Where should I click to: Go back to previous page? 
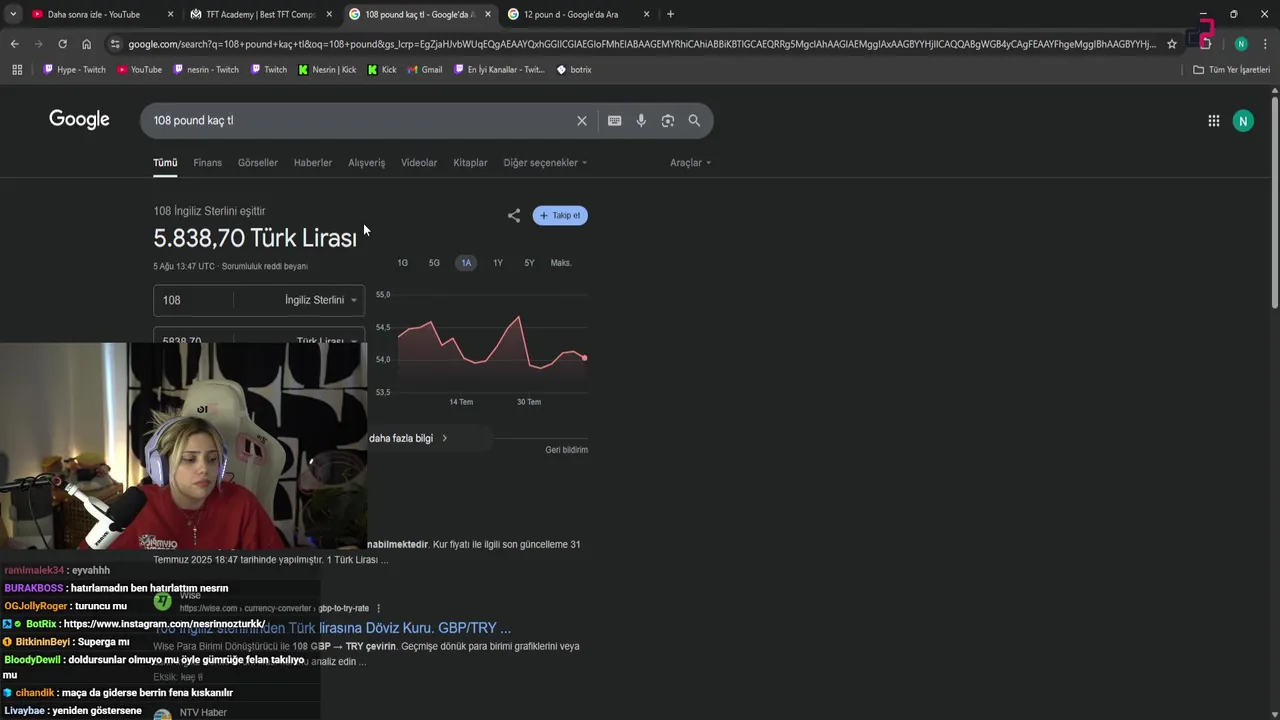(14, 44)
